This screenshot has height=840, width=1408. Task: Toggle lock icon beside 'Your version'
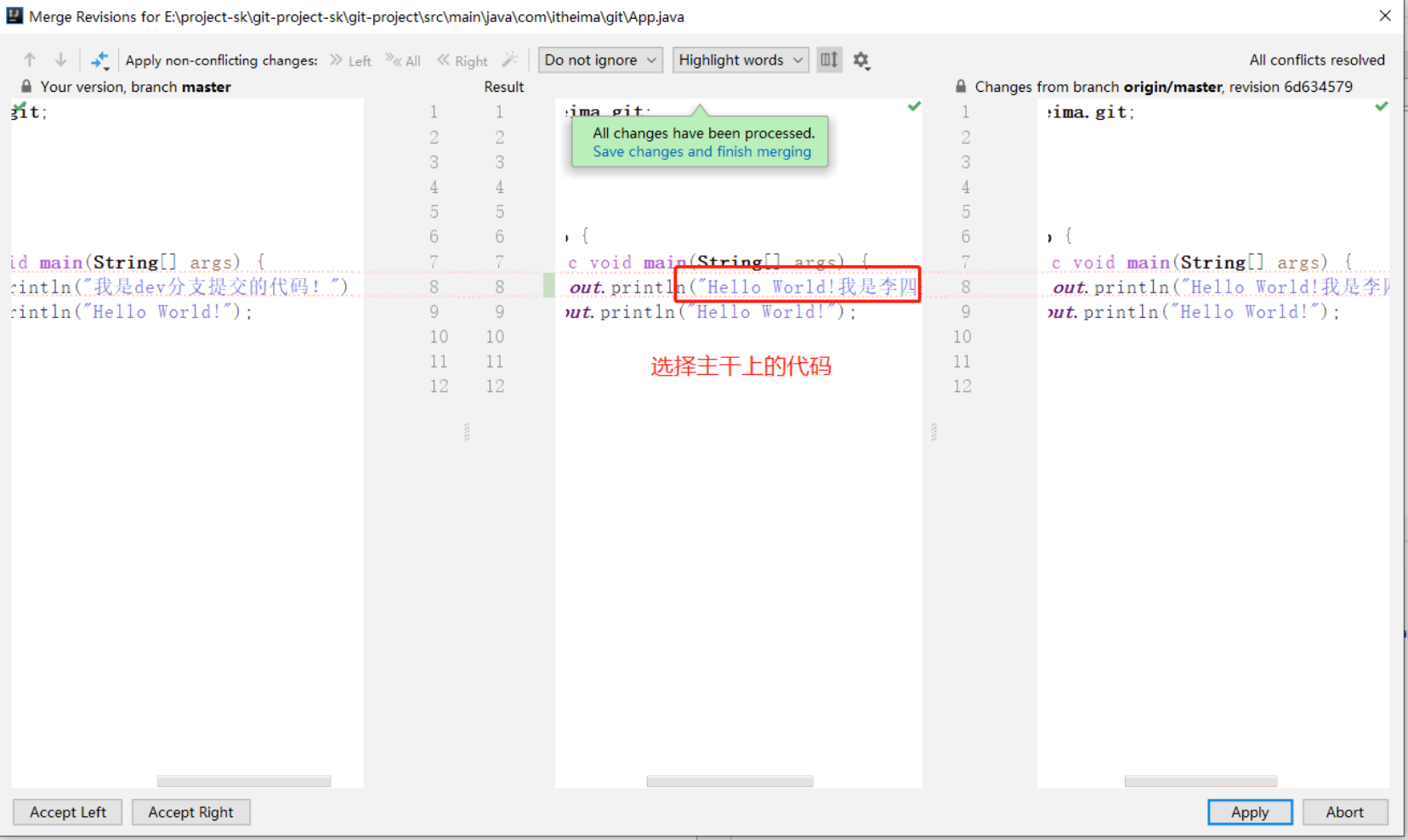26,86
